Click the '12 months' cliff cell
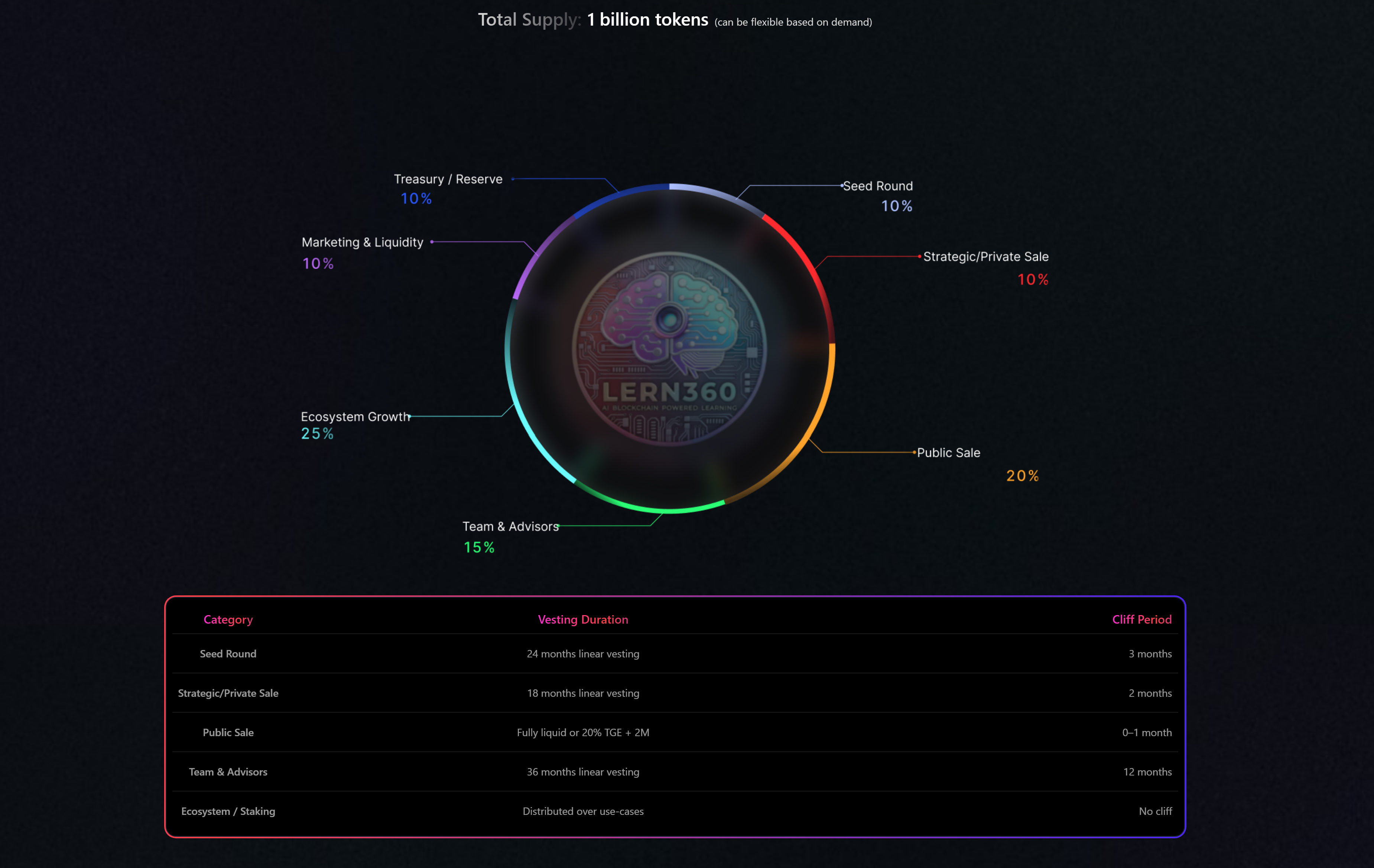This screenshot has height=868, width=1374. (x=1147, y=772)
